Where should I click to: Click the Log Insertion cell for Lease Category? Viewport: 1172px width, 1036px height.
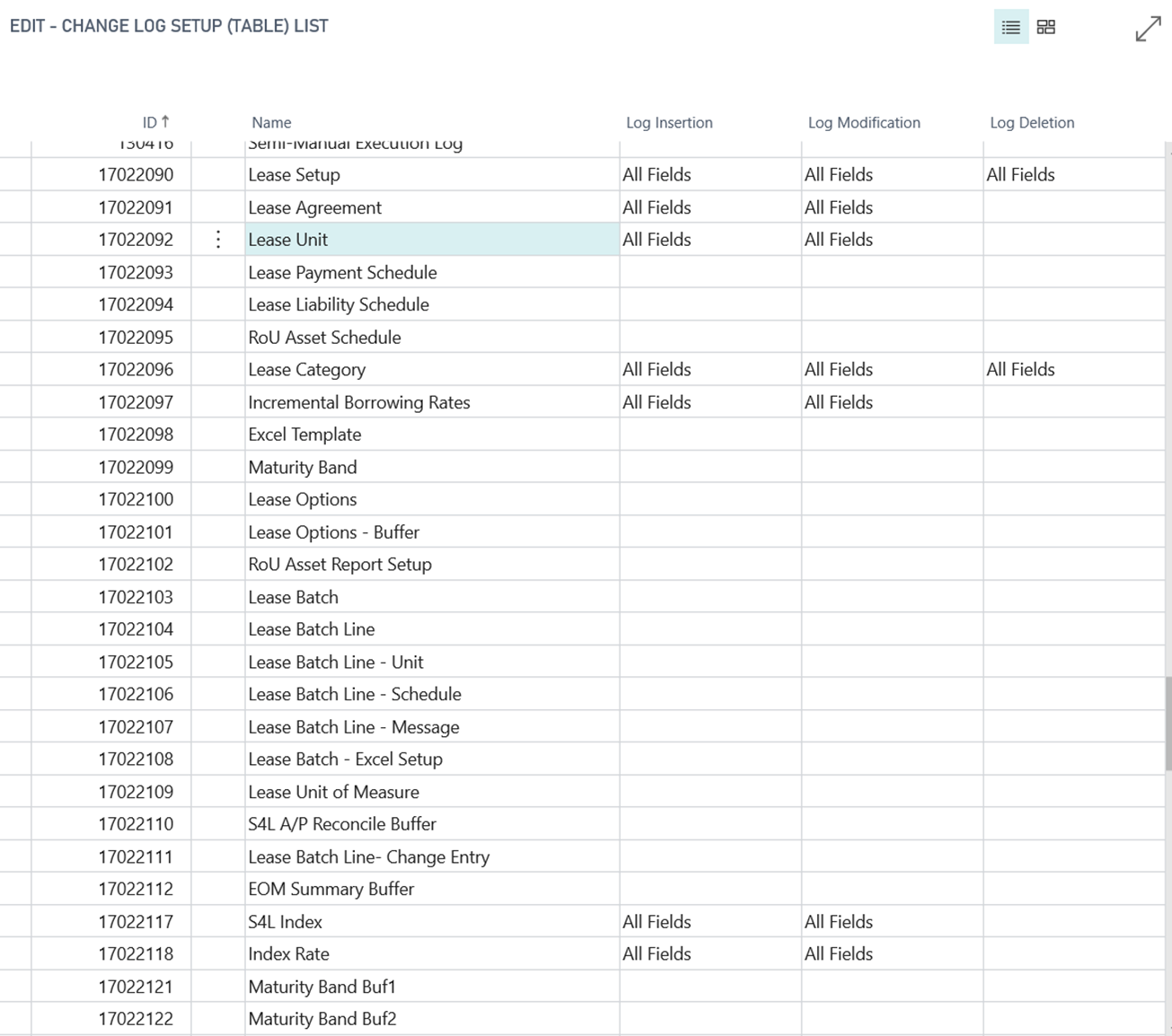tap(710, 369)
